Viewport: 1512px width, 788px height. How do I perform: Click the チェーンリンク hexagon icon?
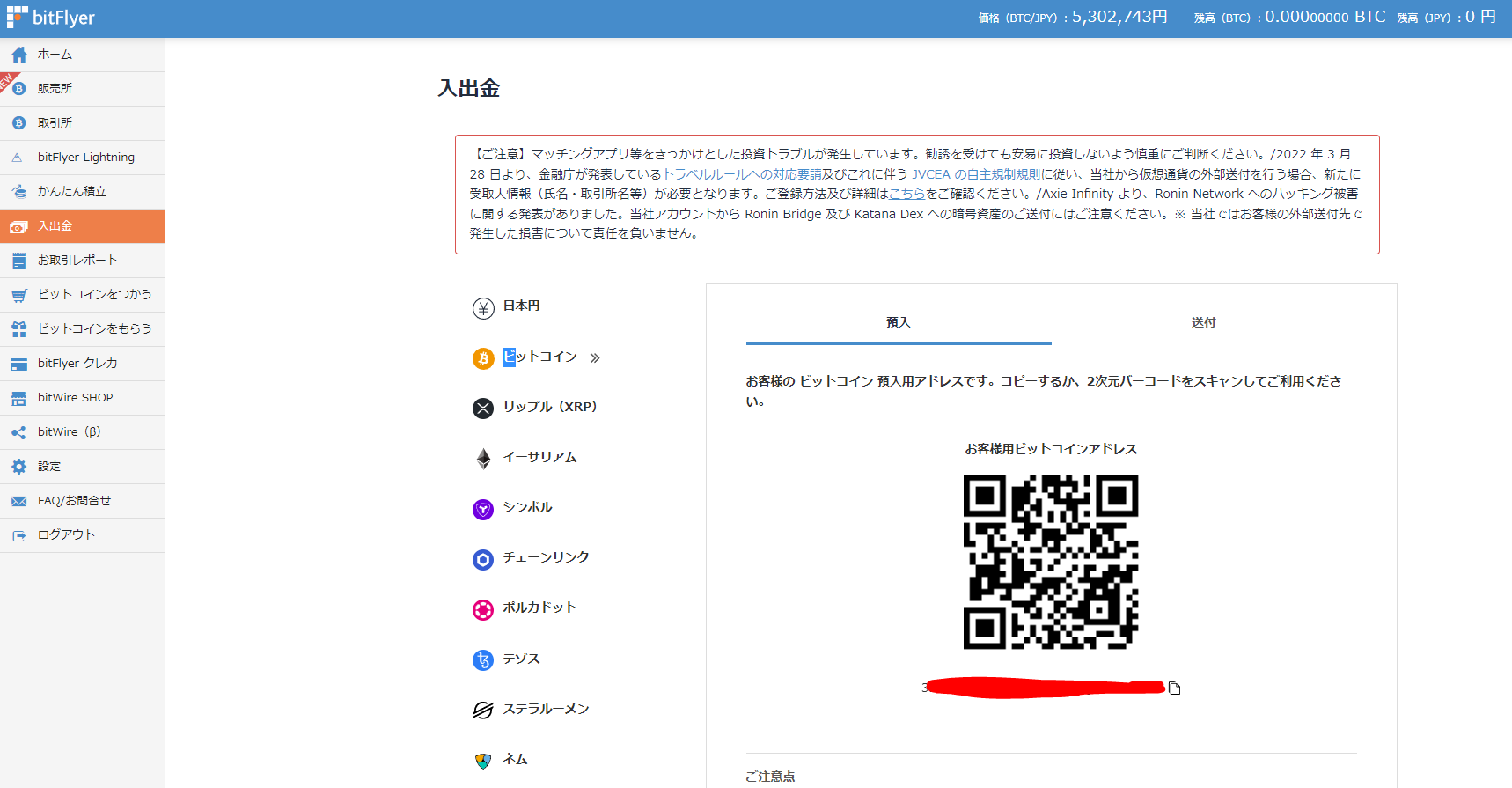coord(483,559)
